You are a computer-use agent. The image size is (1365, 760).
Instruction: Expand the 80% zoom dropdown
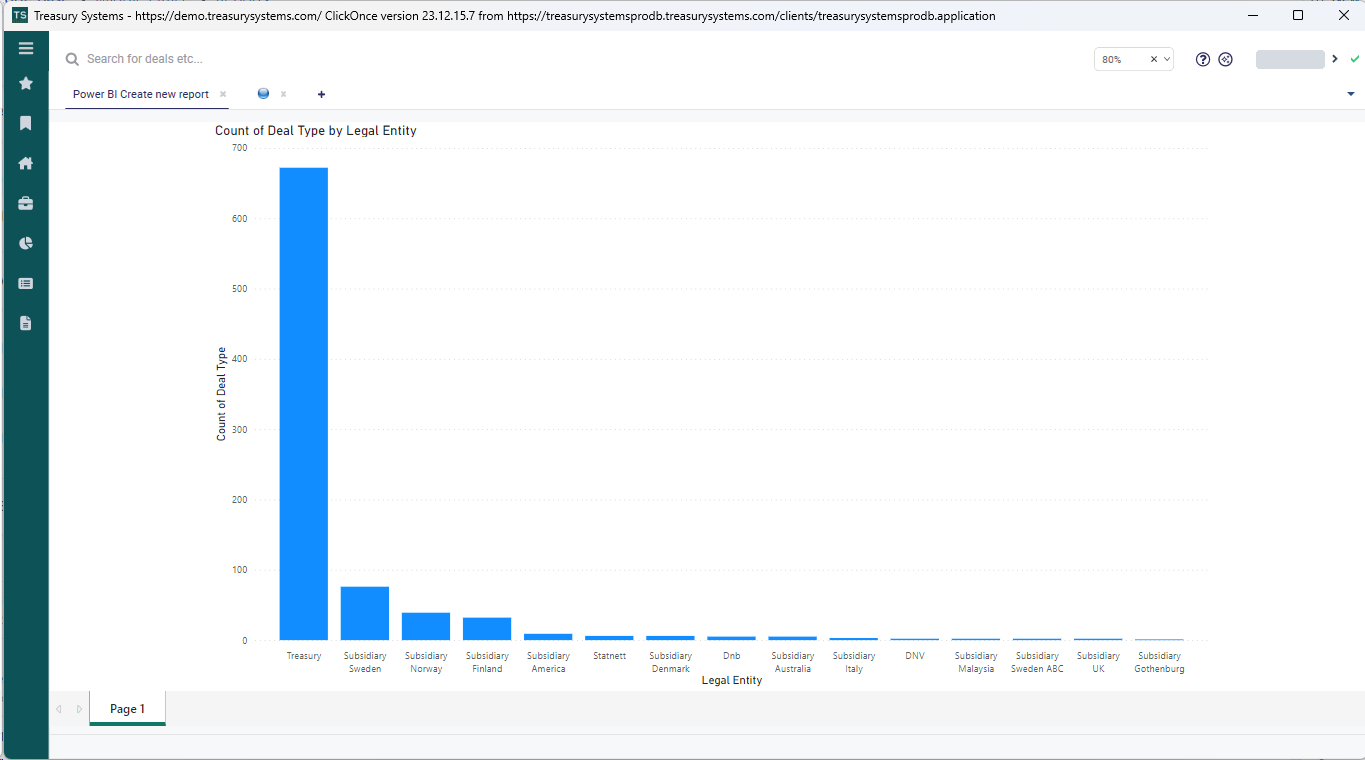click(x=1167, y=59)
